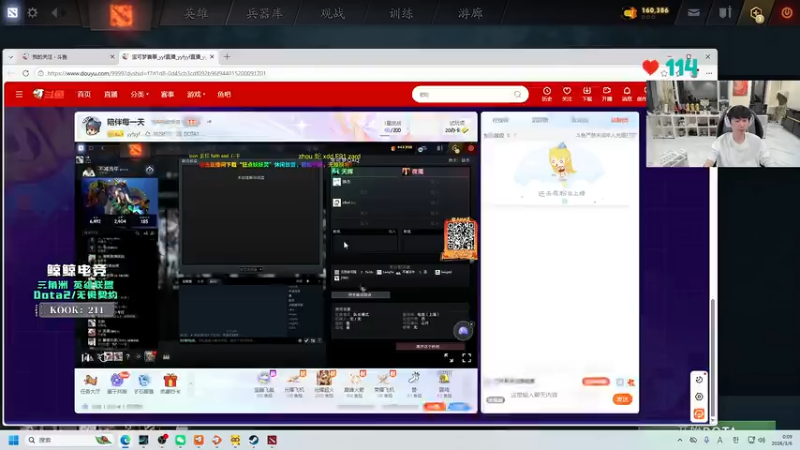Open WeChat from the taskbar

point(180,440)
